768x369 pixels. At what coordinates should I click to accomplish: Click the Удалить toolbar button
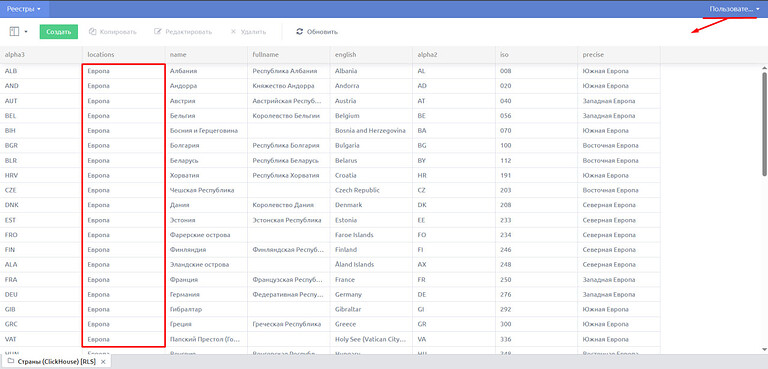click(248, 32)
